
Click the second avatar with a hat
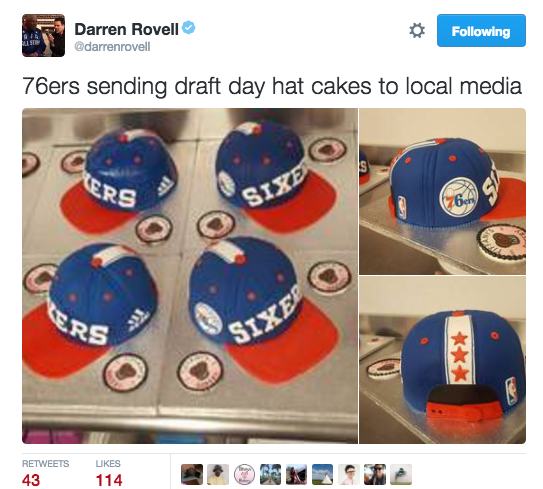218,474
